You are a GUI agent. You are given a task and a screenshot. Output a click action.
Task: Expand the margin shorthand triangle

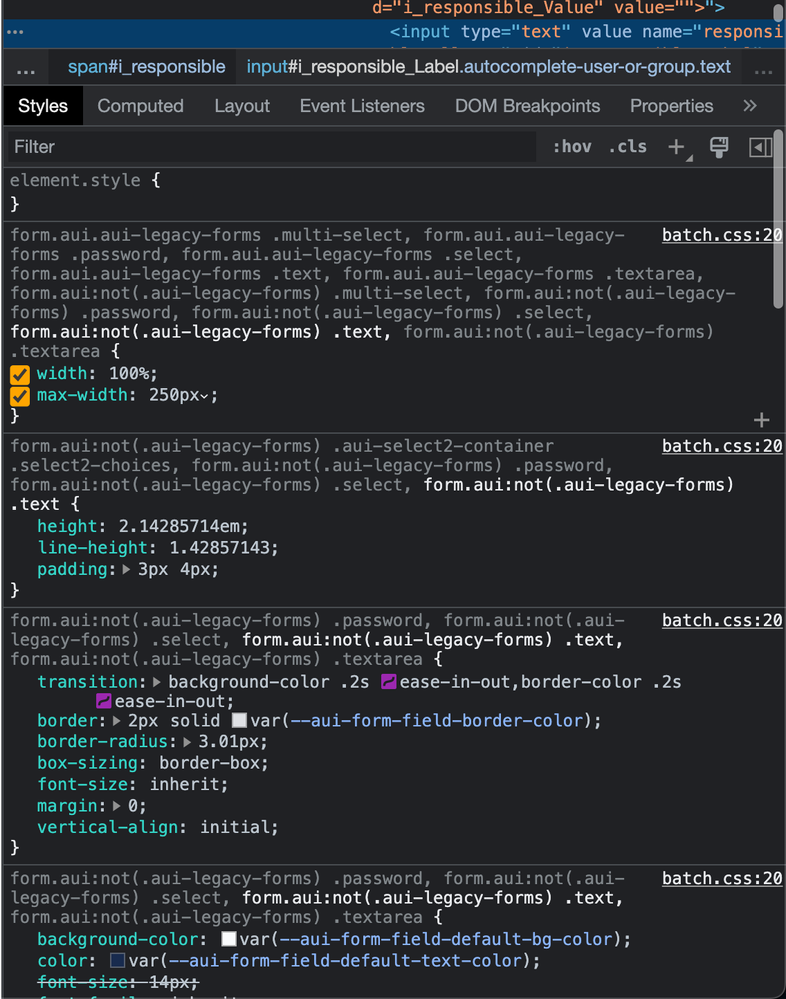[117, 806]
